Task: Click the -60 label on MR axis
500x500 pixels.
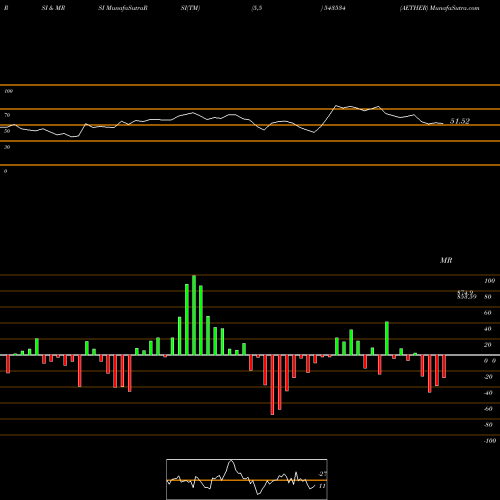Action: [x=488, y=409]
